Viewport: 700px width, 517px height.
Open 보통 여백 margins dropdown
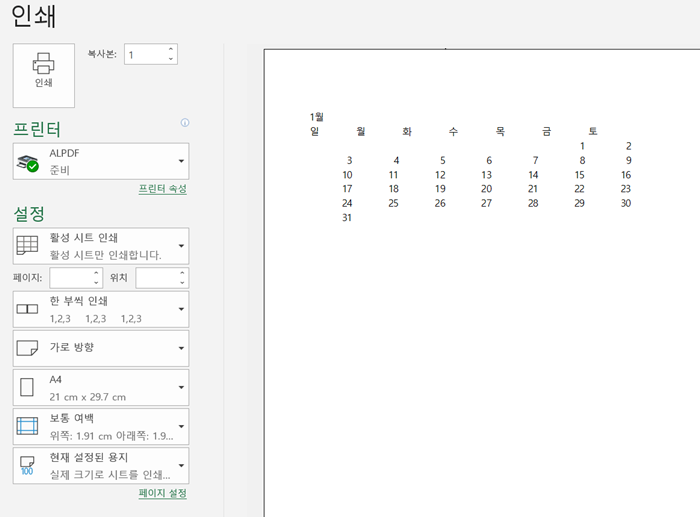point(101,426)
